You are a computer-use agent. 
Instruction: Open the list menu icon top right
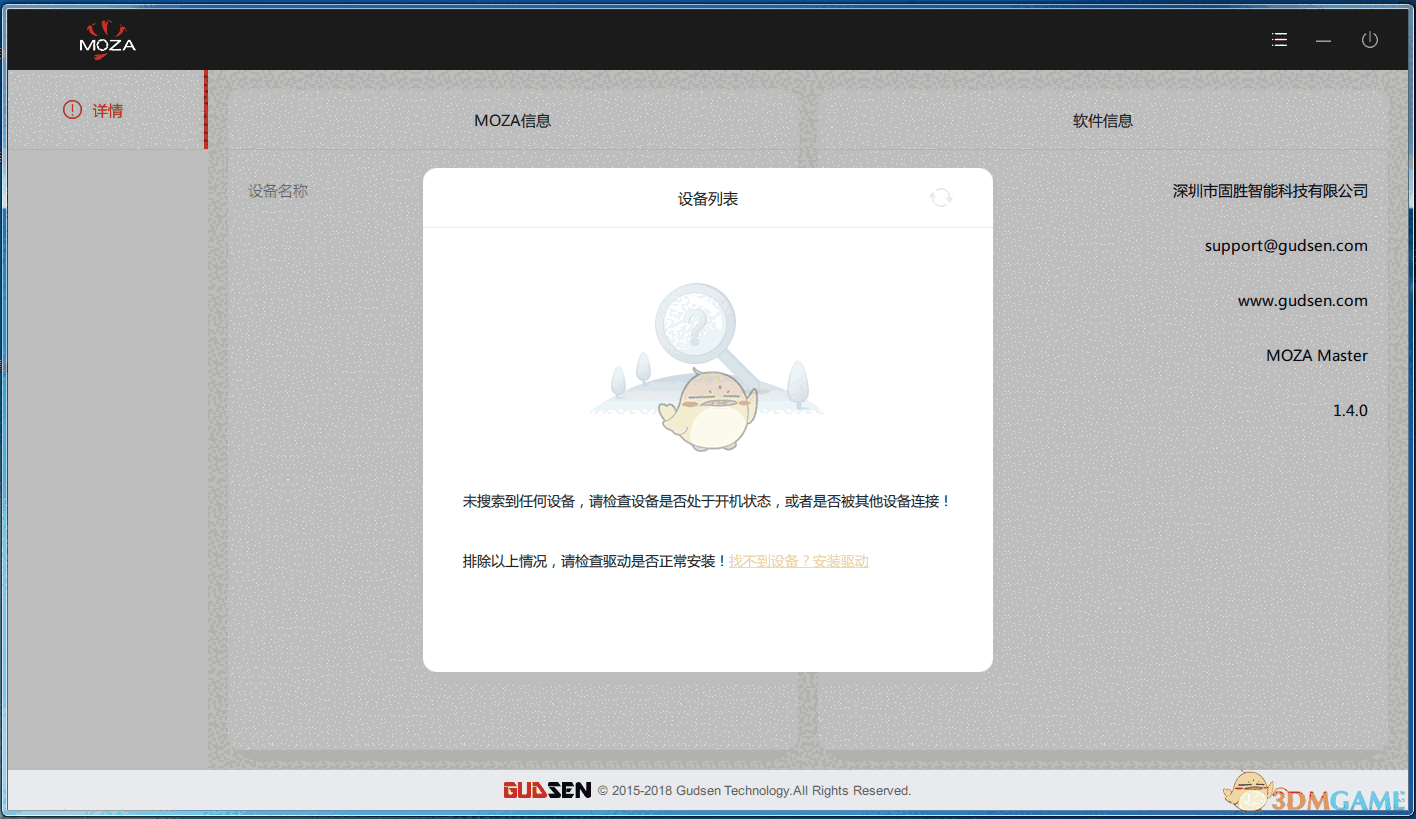tap(1278, 39)
